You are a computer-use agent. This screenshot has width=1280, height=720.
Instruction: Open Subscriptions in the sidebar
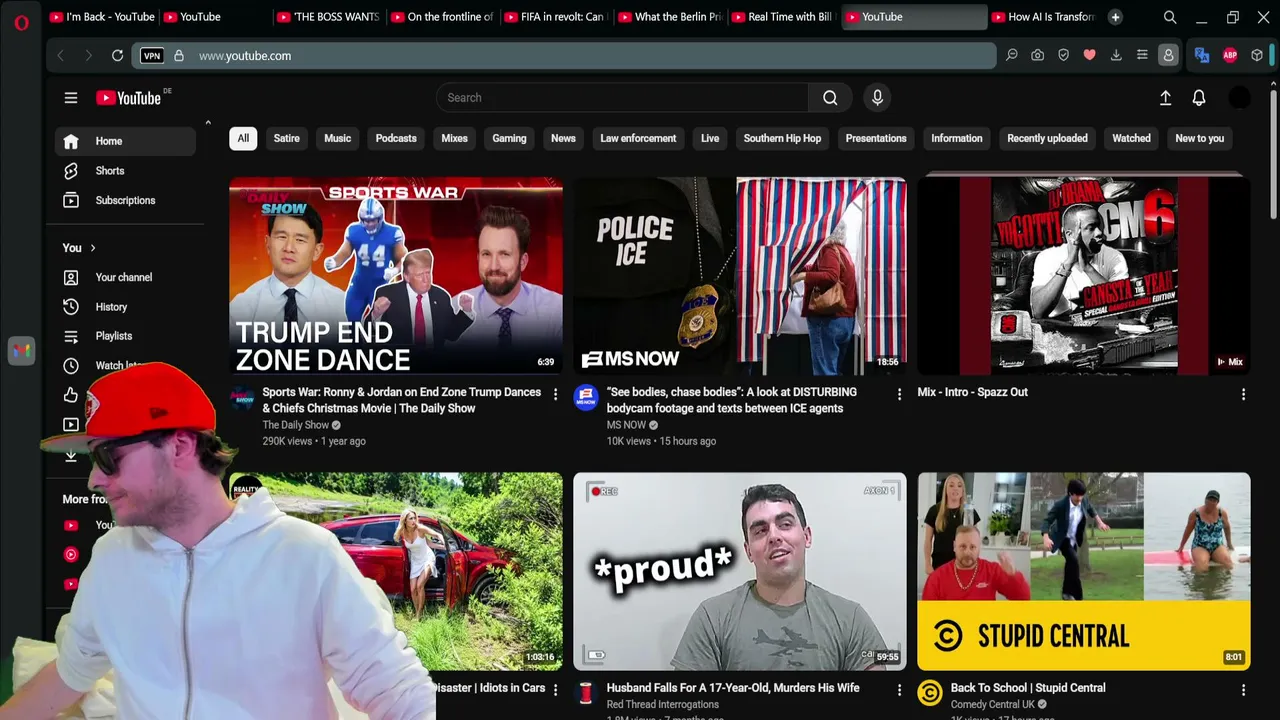point(126,201)
